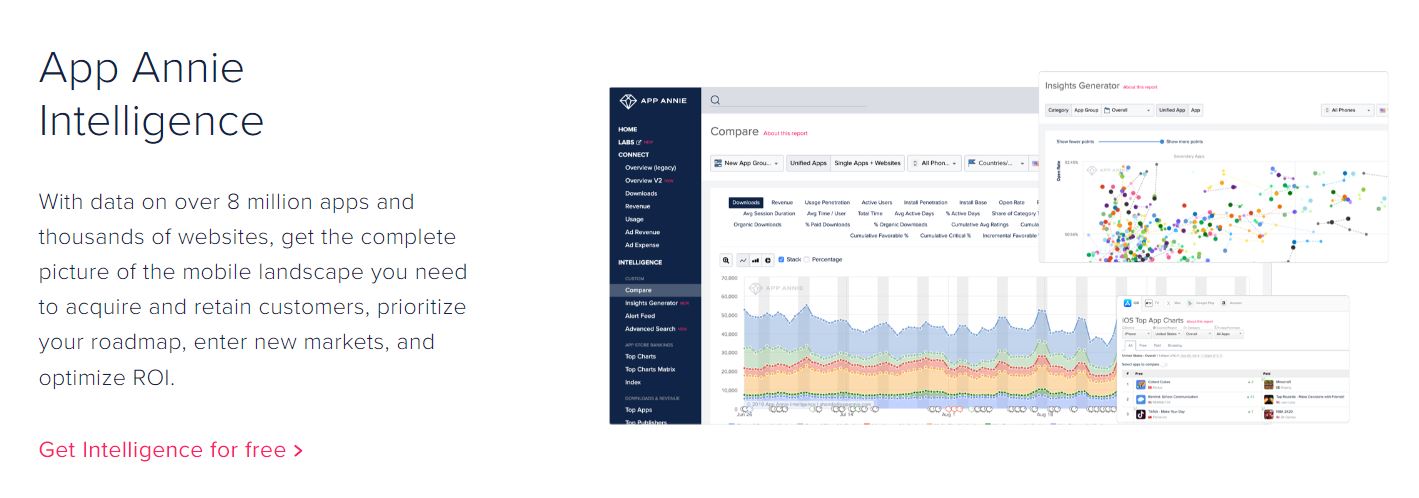1419x498 pixels.
Task: Open Advanced Search in sidebar
Action: [x=650, y=329]
